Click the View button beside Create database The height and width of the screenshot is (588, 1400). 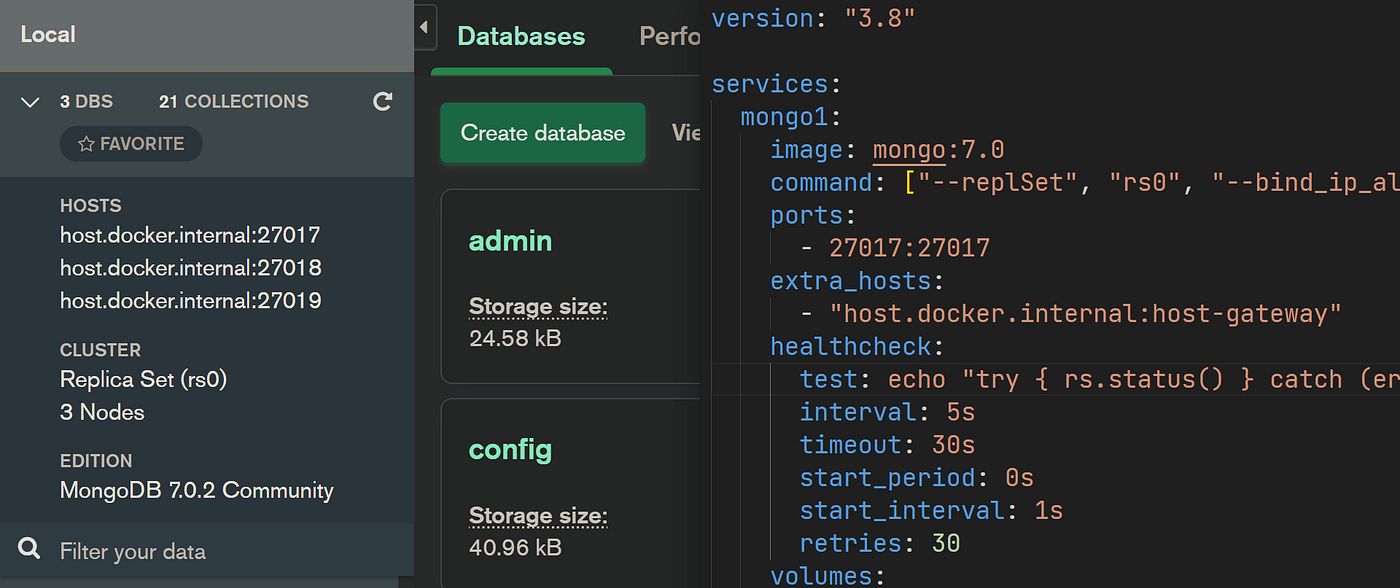pyautogui.click(x=687, y=132)
